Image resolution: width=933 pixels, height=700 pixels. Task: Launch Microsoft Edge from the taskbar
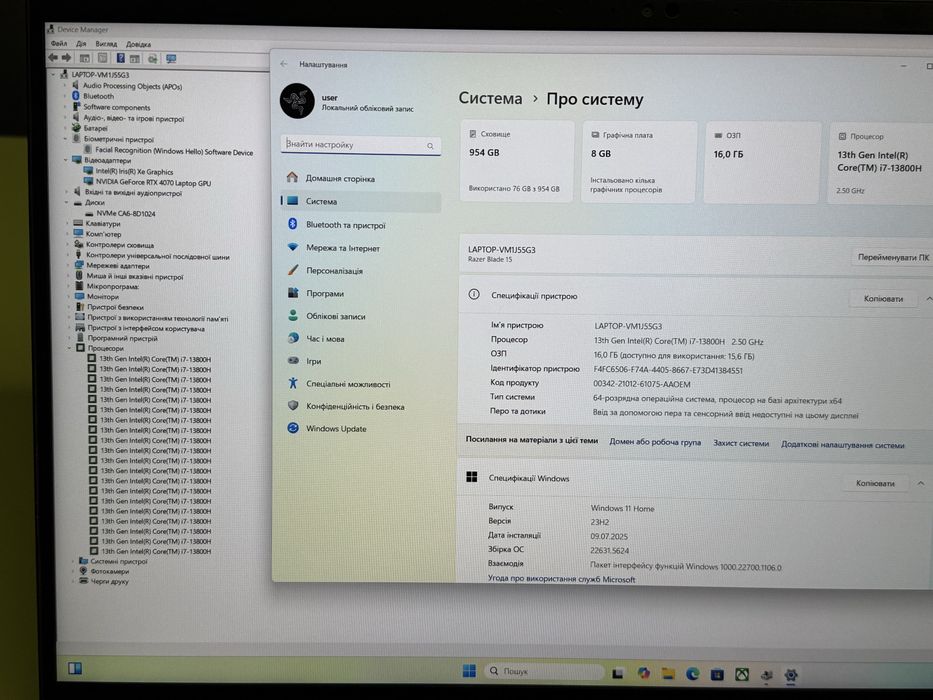coord(693,673)
